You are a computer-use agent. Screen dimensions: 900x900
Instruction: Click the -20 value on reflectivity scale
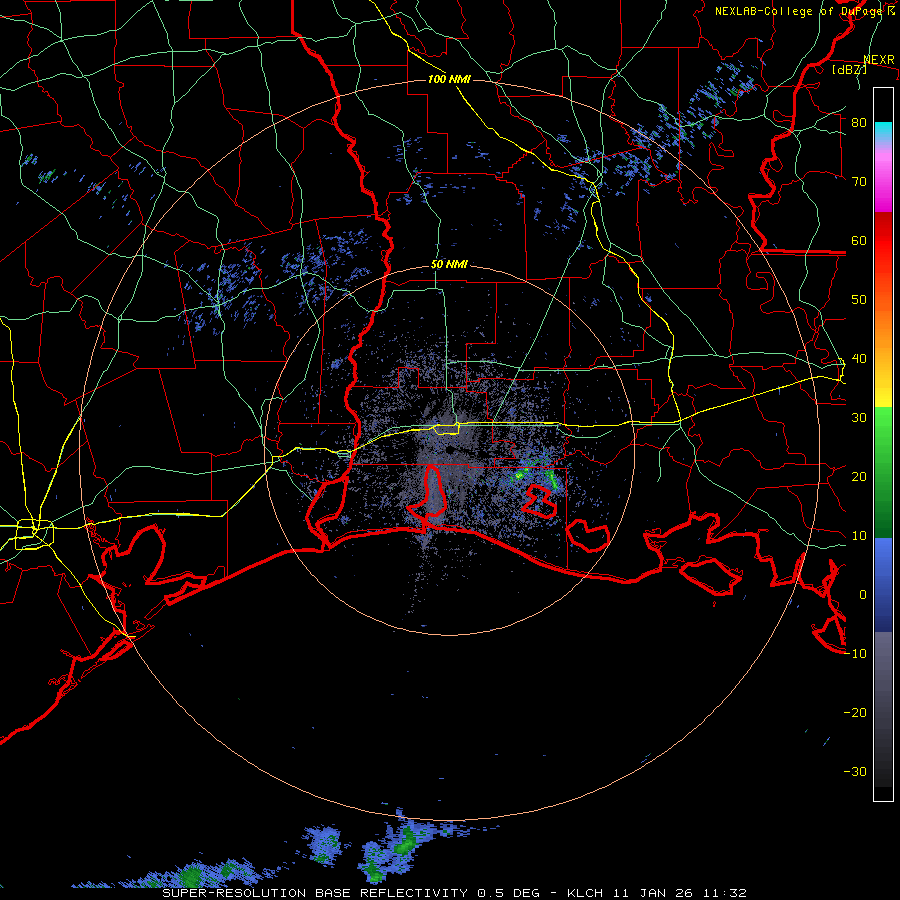tap(855, 713)
